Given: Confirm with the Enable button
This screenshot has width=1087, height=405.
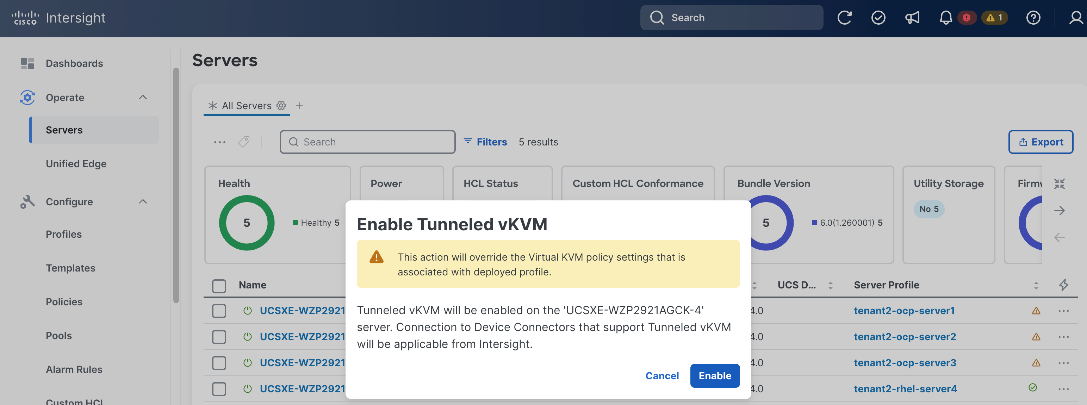Looking at the screenshot, I should [x=715, y=375].
